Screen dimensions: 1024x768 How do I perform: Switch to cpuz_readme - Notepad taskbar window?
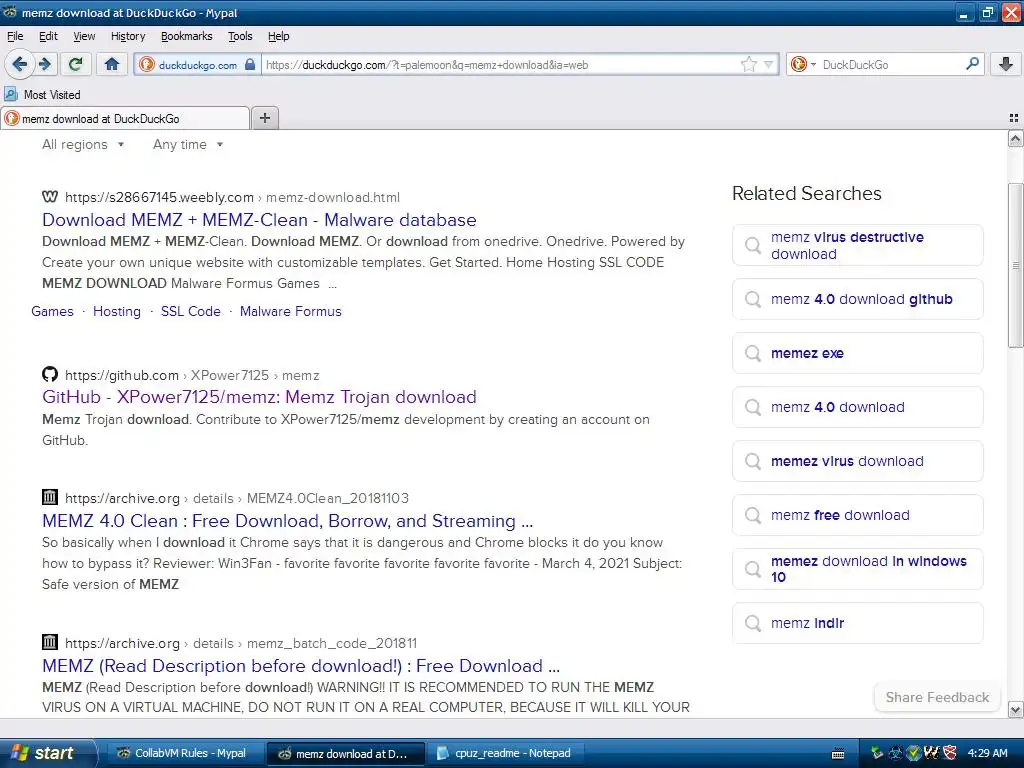coord(504,754)
